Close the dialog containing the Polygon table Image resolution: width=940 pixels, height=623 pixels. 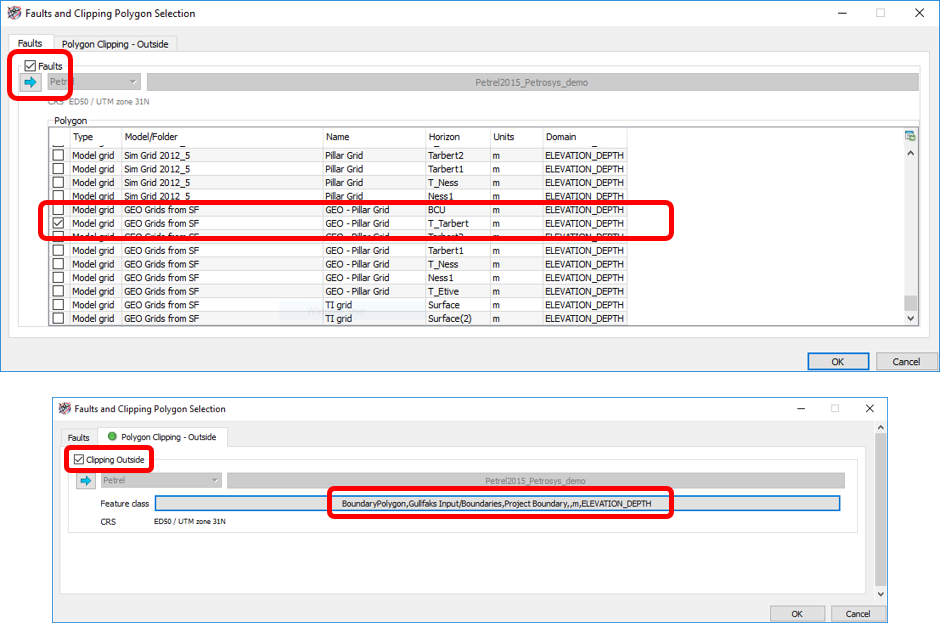click(919, 13)
